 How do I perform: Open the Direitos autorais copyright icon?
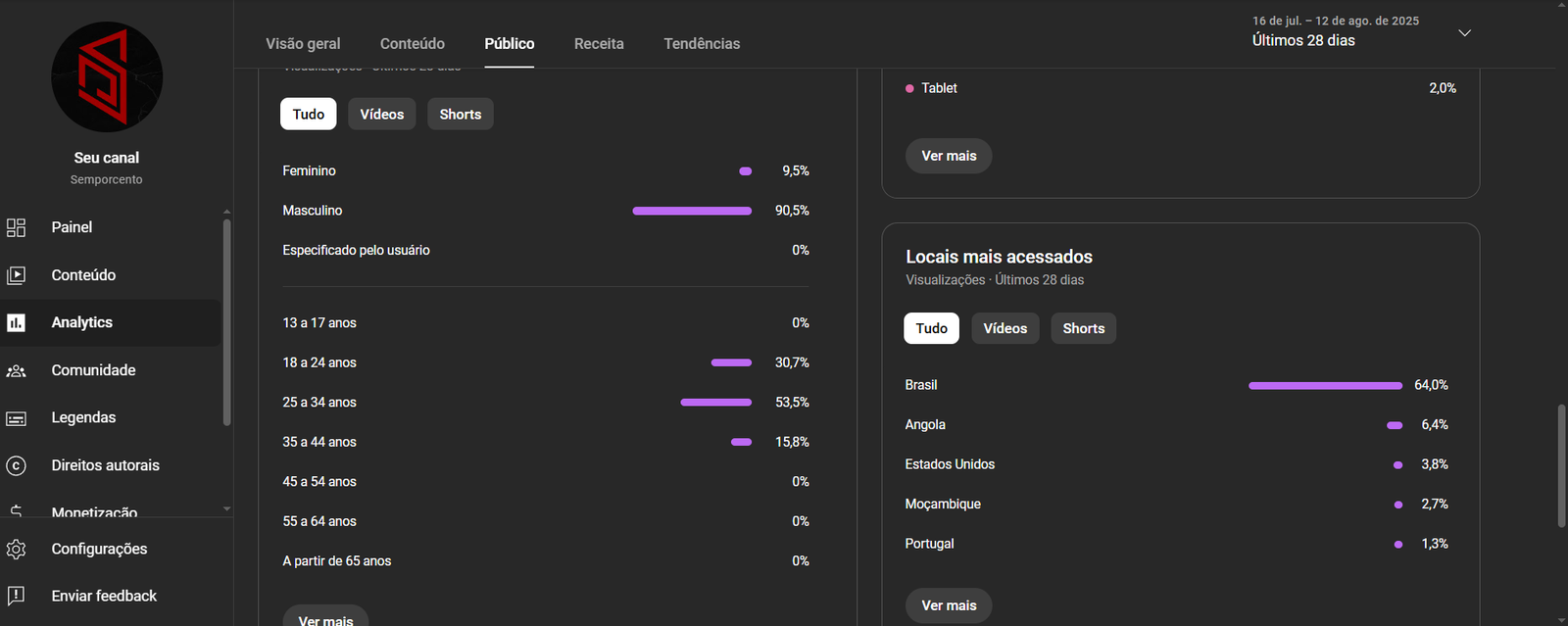[x=16, y=465]
